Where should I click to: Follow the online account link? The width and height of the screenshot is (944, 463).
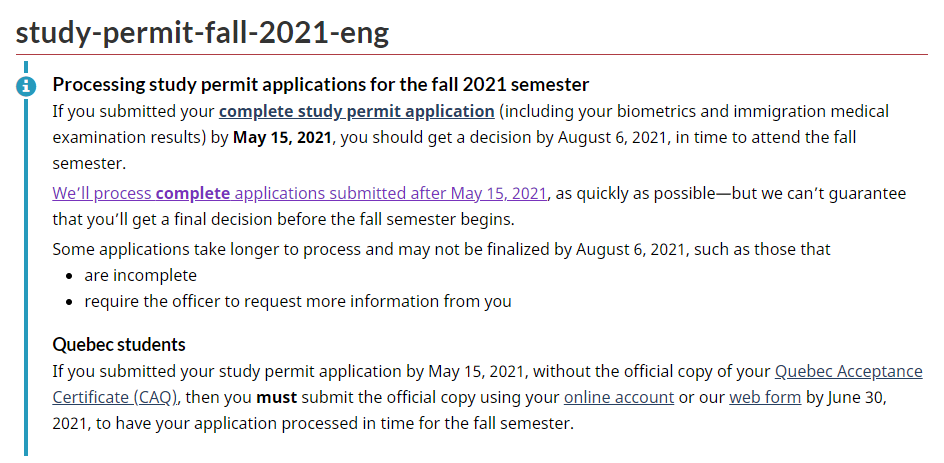pyautogui.click(x=619, y=397)
